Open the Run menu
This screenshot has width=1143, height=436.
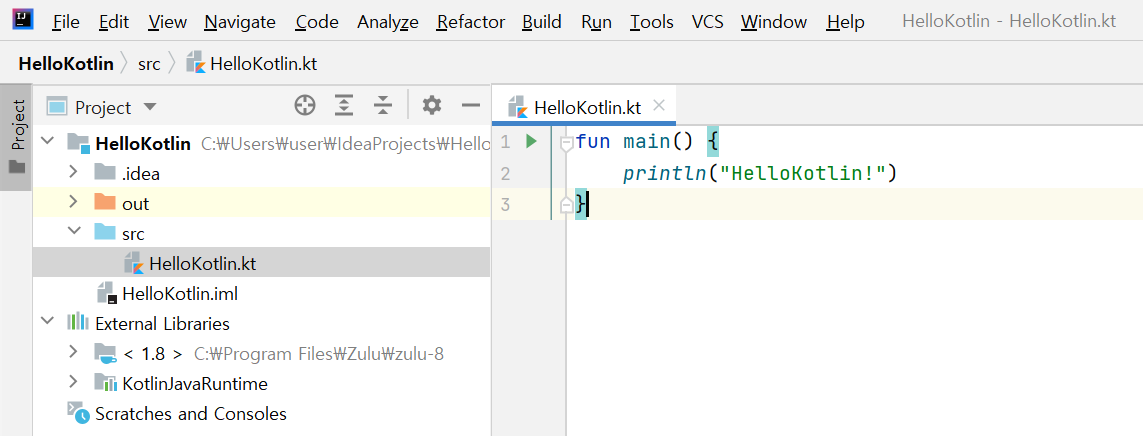click(x=596, y=22)
